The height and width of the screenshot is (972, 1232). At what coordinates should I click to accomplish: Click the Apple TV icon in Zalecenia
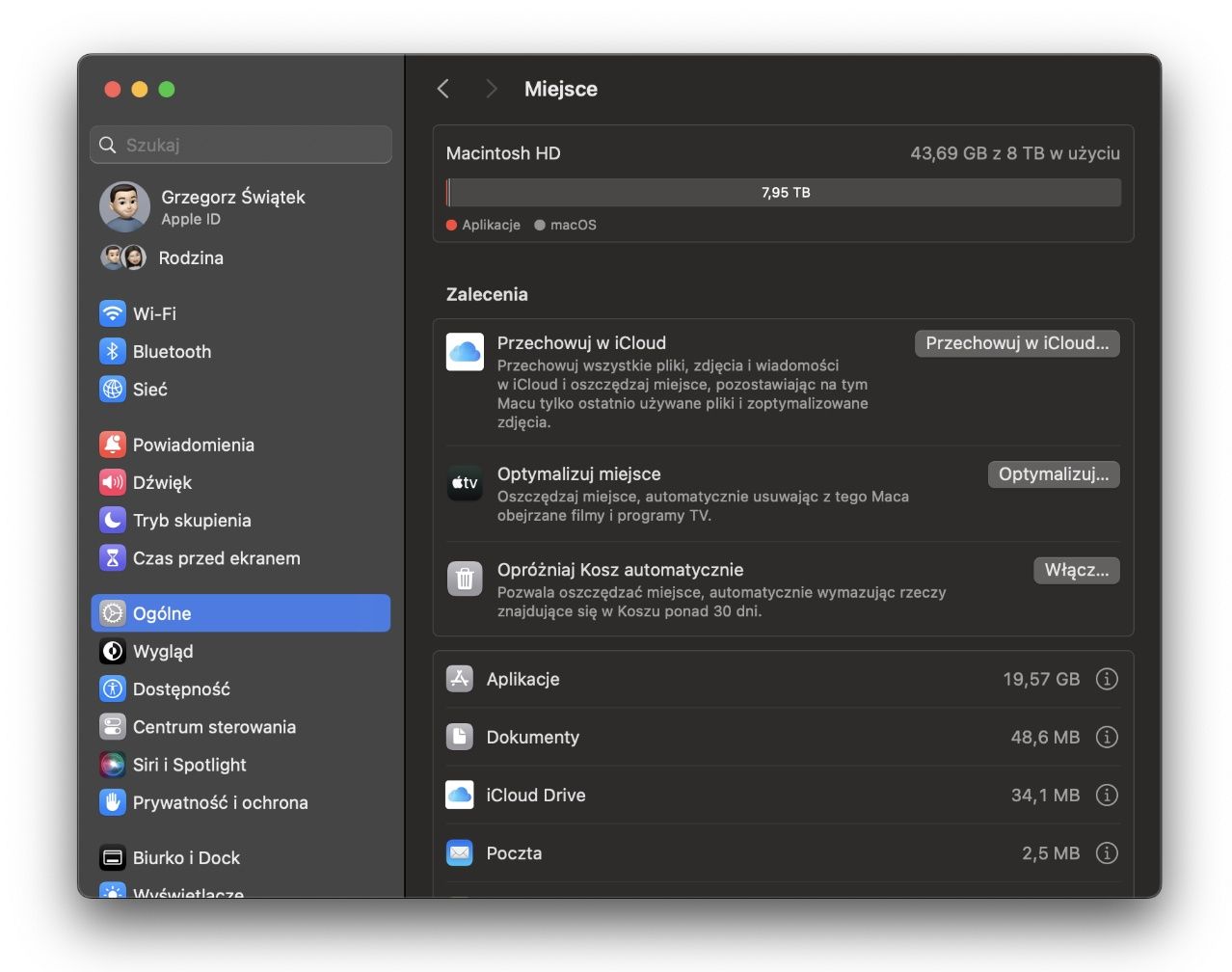coord(465,482)
